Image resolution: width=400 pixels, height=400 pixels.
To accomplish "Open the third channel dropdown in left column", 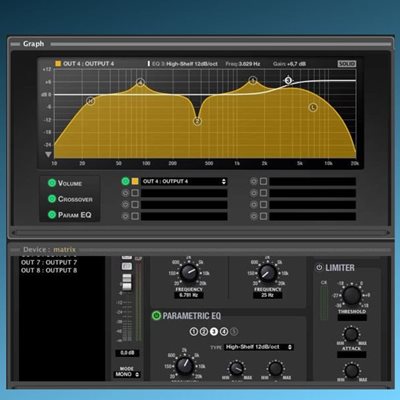I will coord(184,205).
